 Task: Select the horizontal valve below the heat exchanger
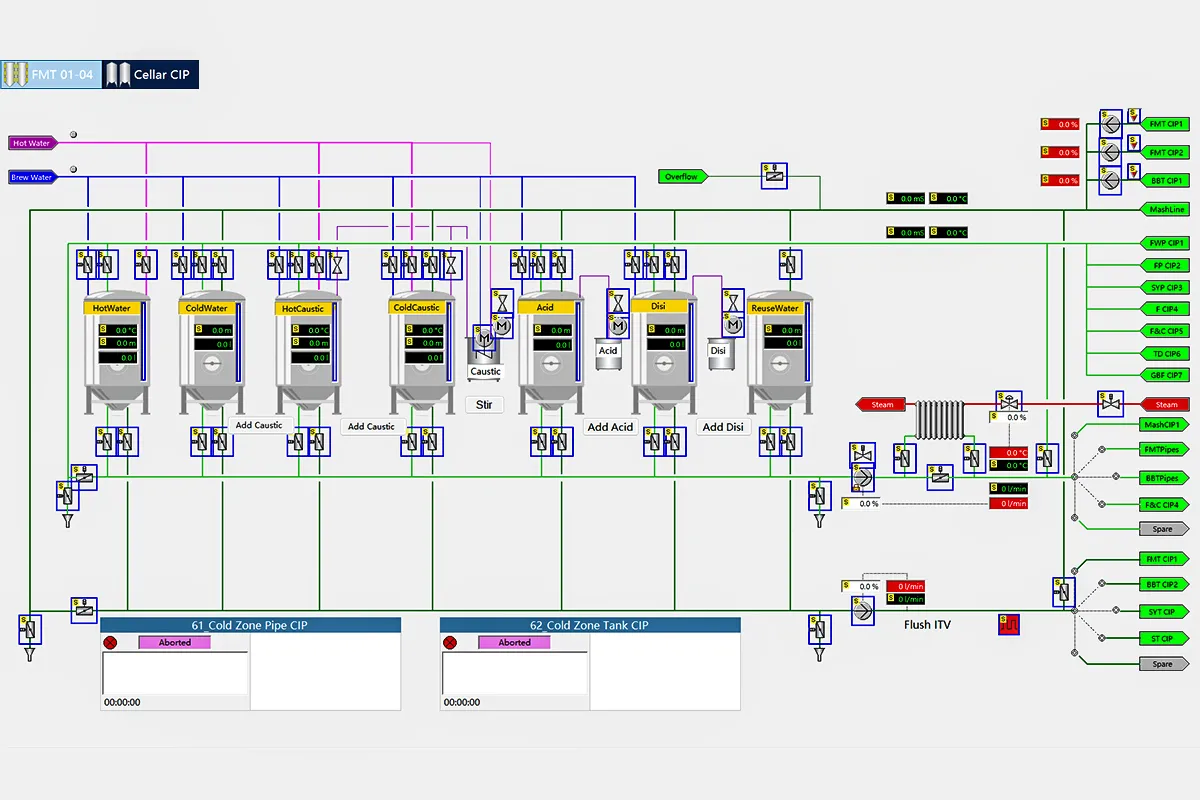tap(939, 477)
